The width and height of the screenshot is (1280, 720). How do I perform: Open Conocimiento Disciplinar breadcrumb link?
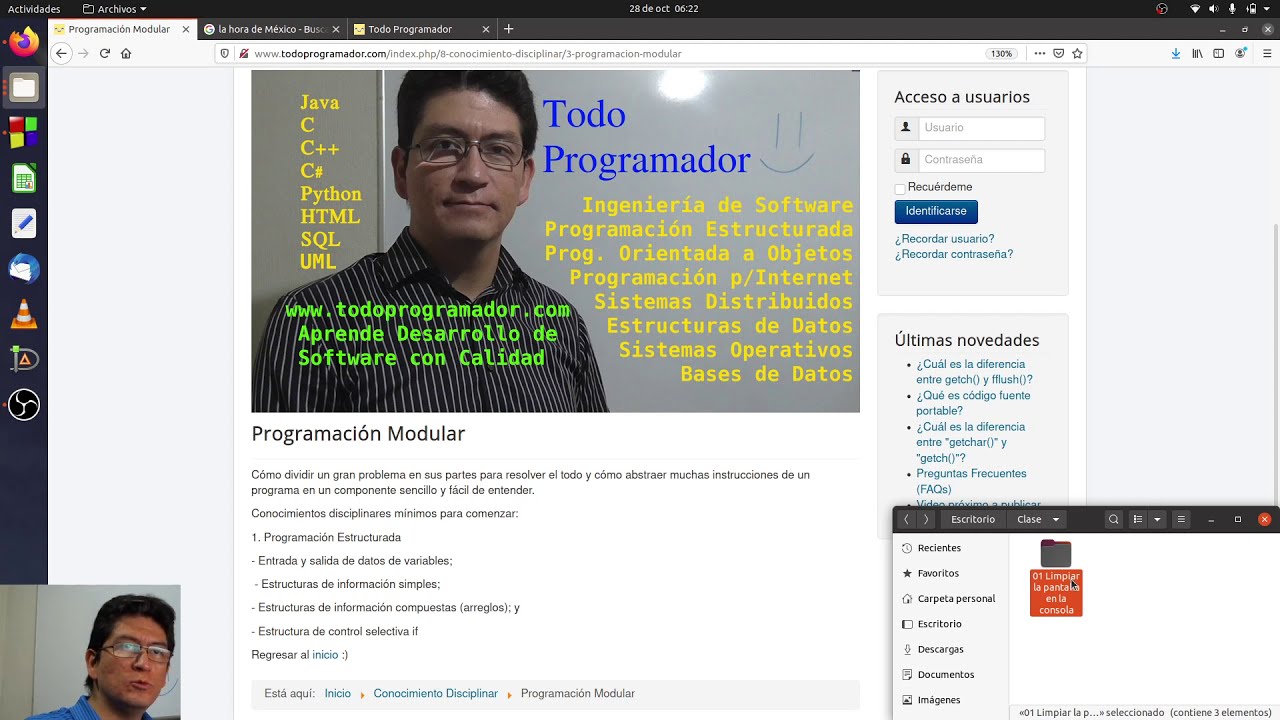[x=435, y=693]
